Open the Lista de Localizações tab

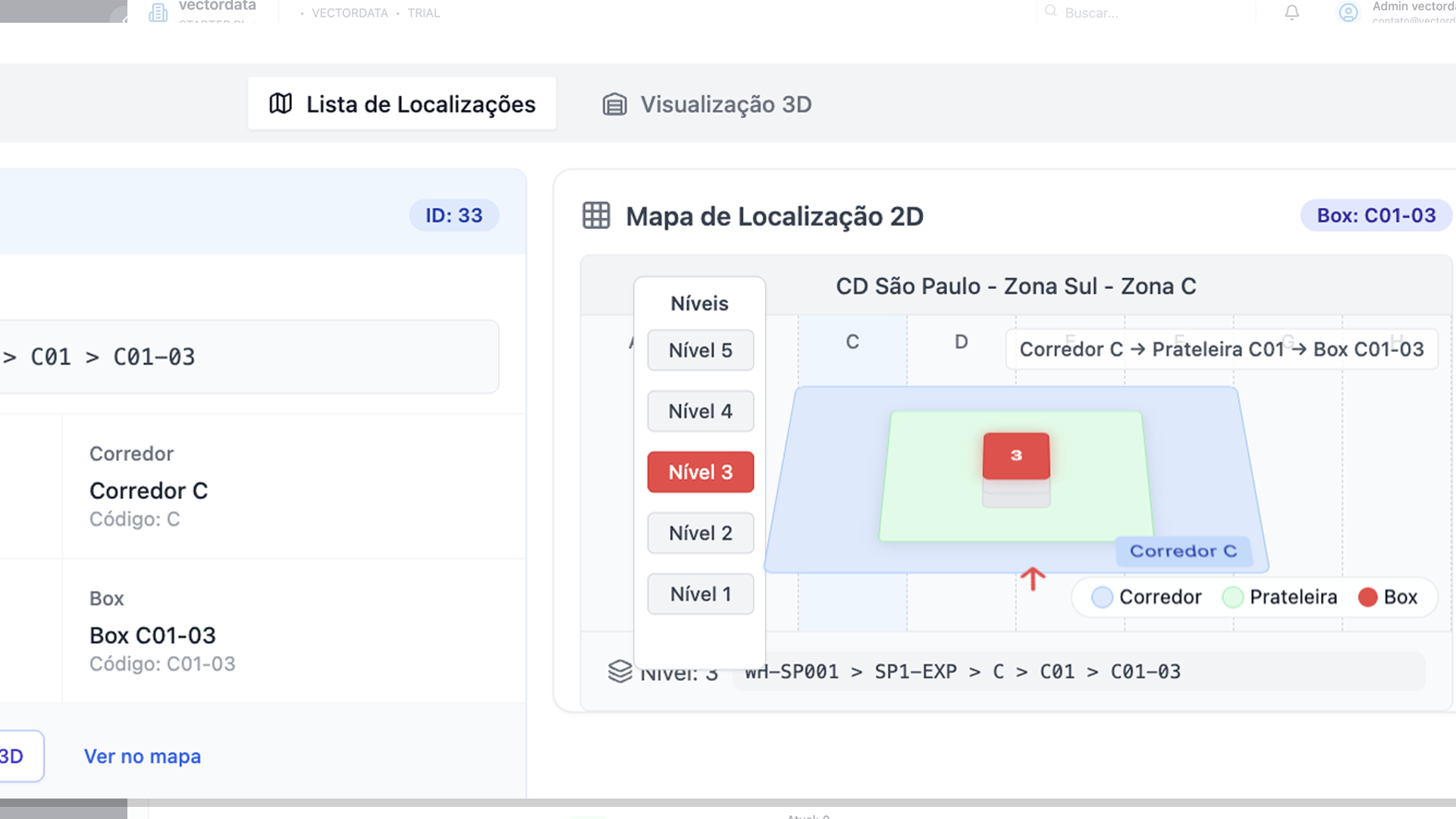coord(402,104)
